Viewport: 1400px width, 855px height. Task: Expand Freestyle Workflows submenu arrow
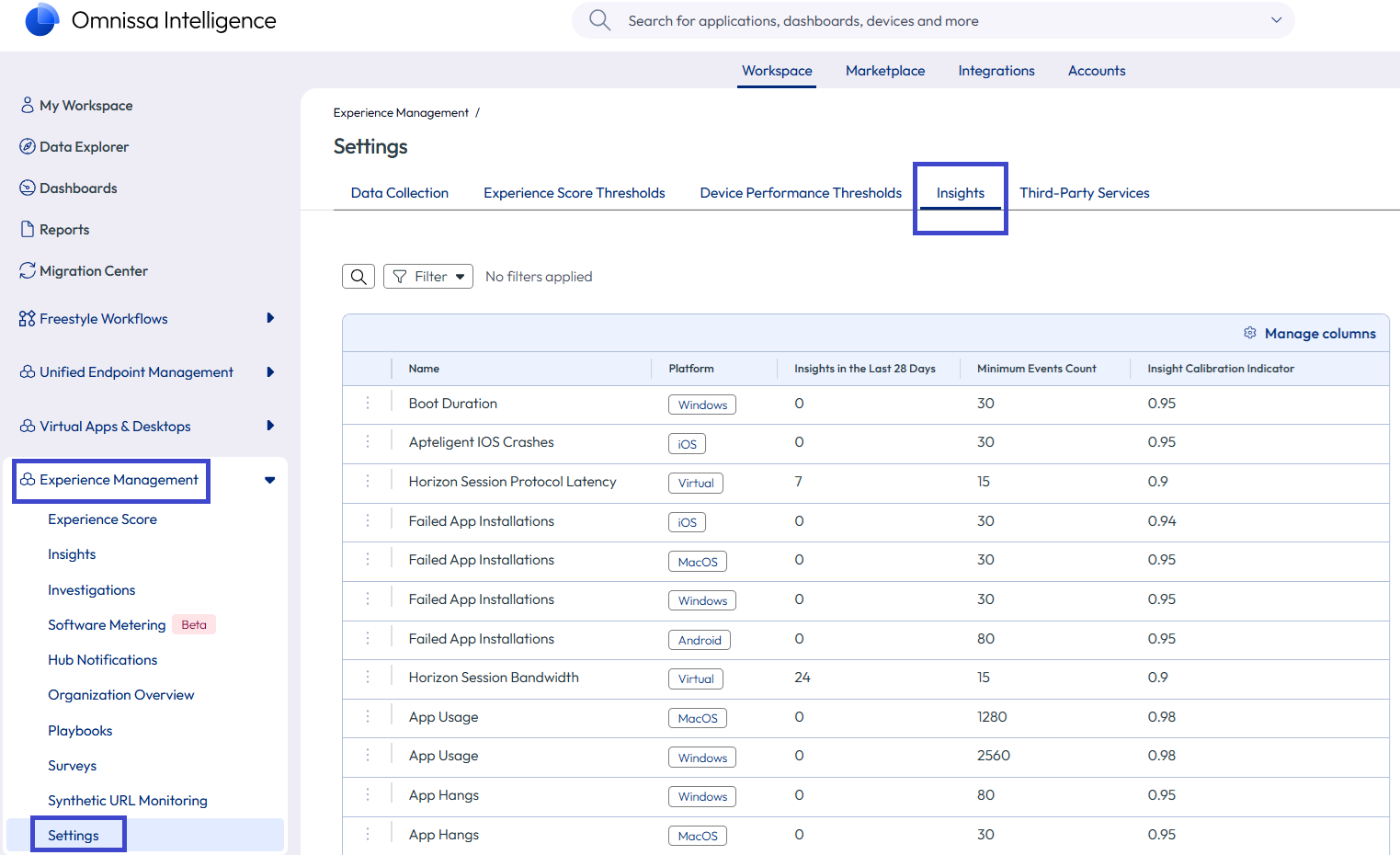click(270, 318)
